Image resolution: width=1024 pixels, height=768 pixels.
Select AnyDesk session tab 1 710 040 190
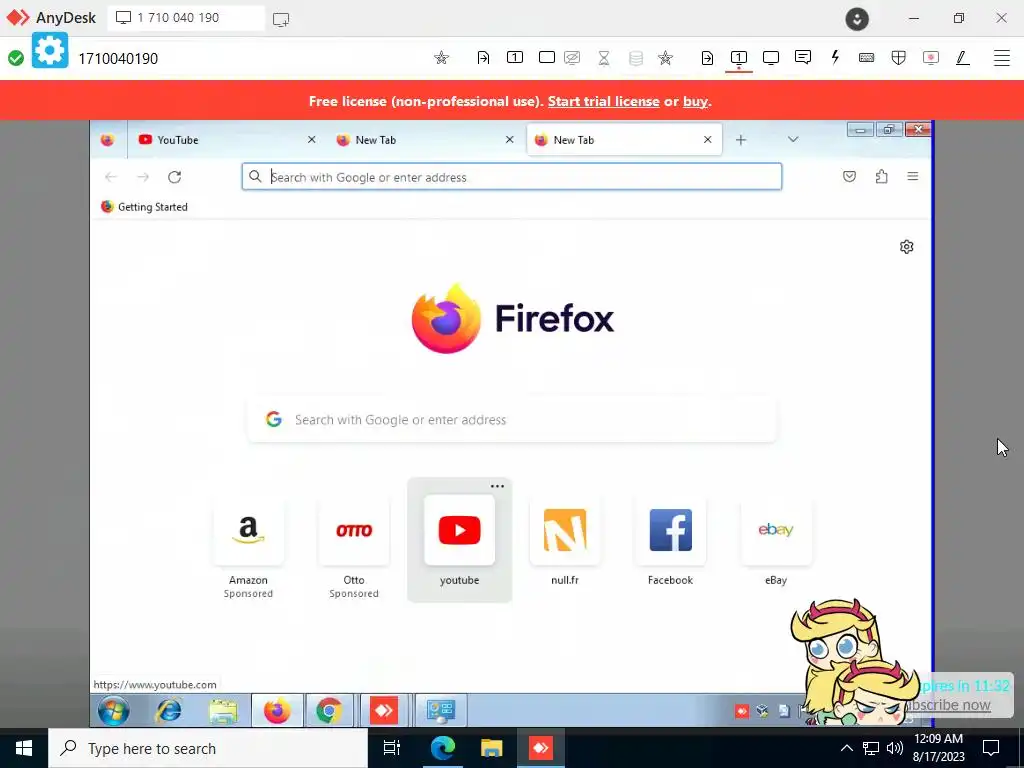[x=185, y=18]
